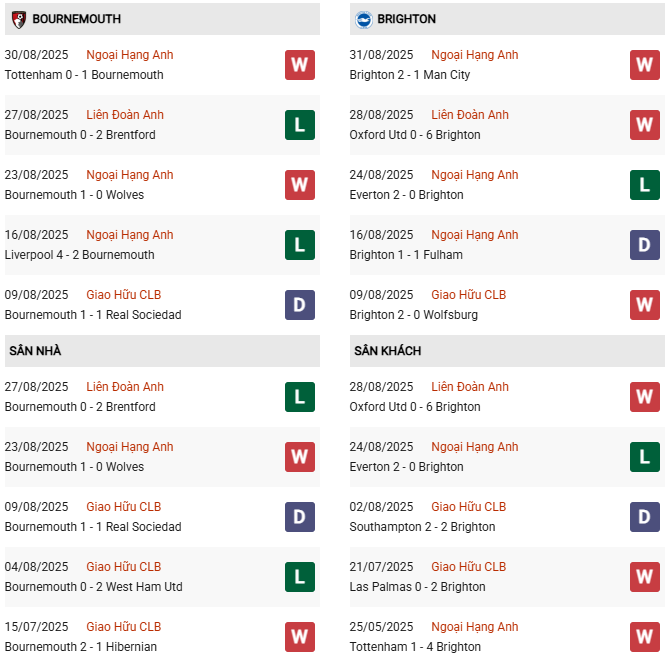The height and width of the screenshot is (659, 666).
Task: Select the W badge for Tottenham 1-4 Brighton
Action: coord(645,637)
